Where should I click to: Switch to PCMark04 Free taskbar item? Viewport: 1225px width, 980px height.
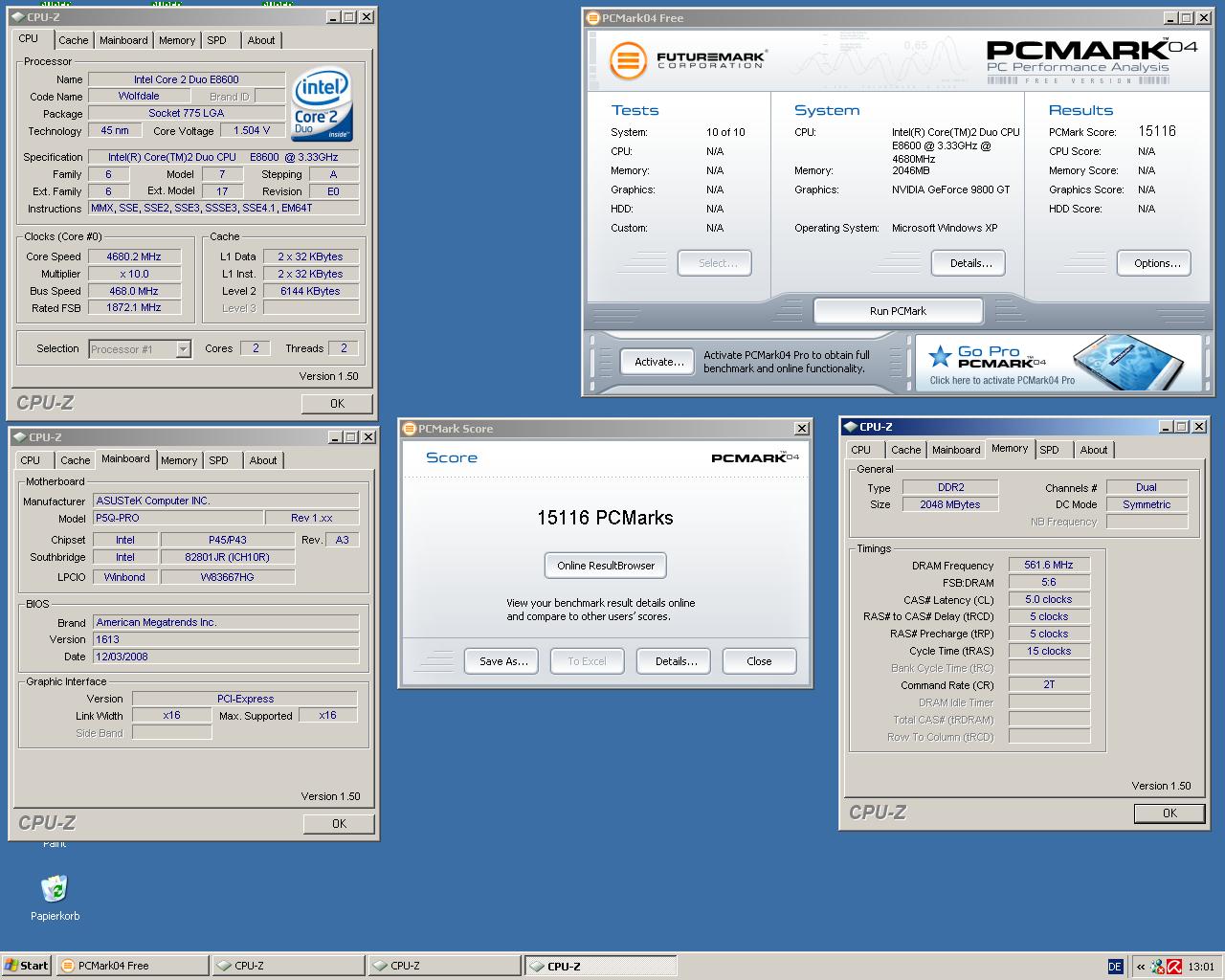[x=132, y=966]
